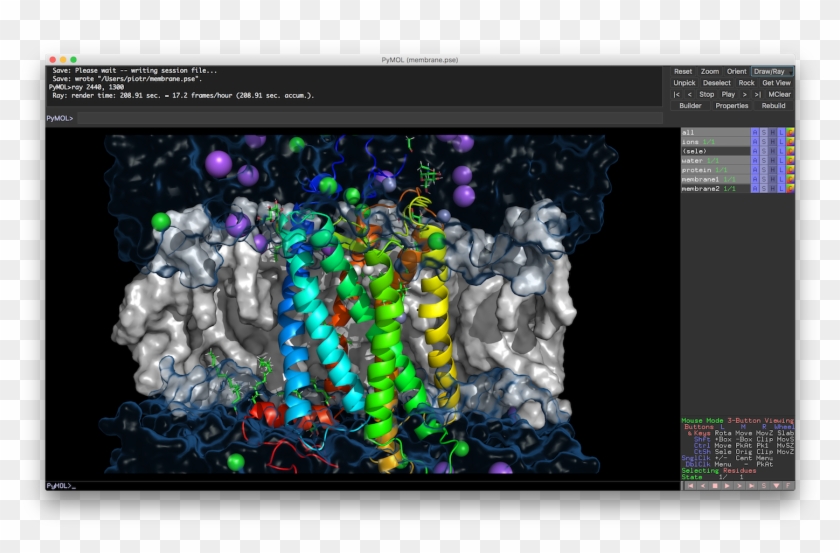Cycle the Mouse Mode 3-Button Viewing label
The image size is (840, 553).
[x=738, y=421]
